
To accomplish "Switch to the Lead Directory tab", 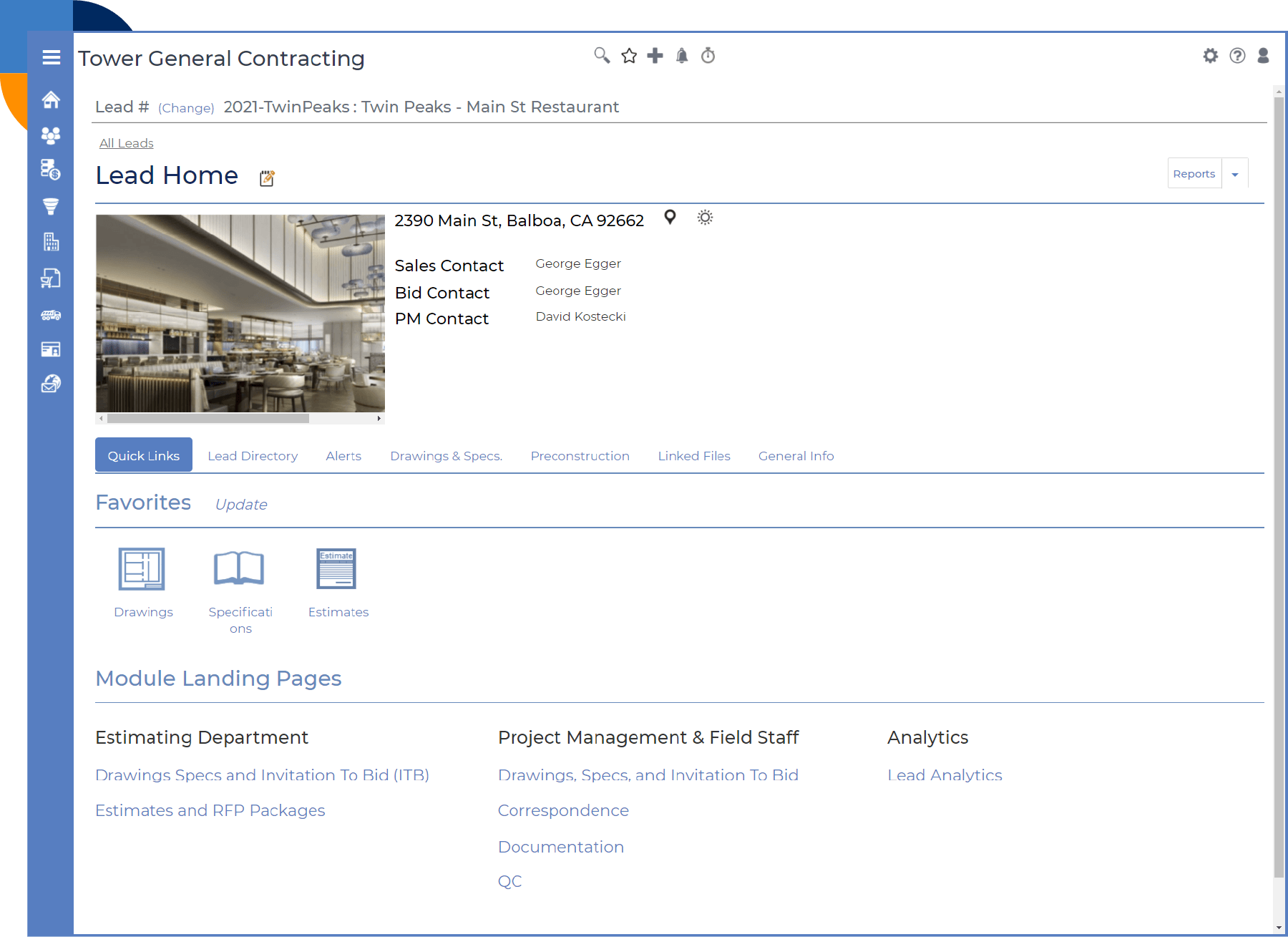I will tap(253, 456).
